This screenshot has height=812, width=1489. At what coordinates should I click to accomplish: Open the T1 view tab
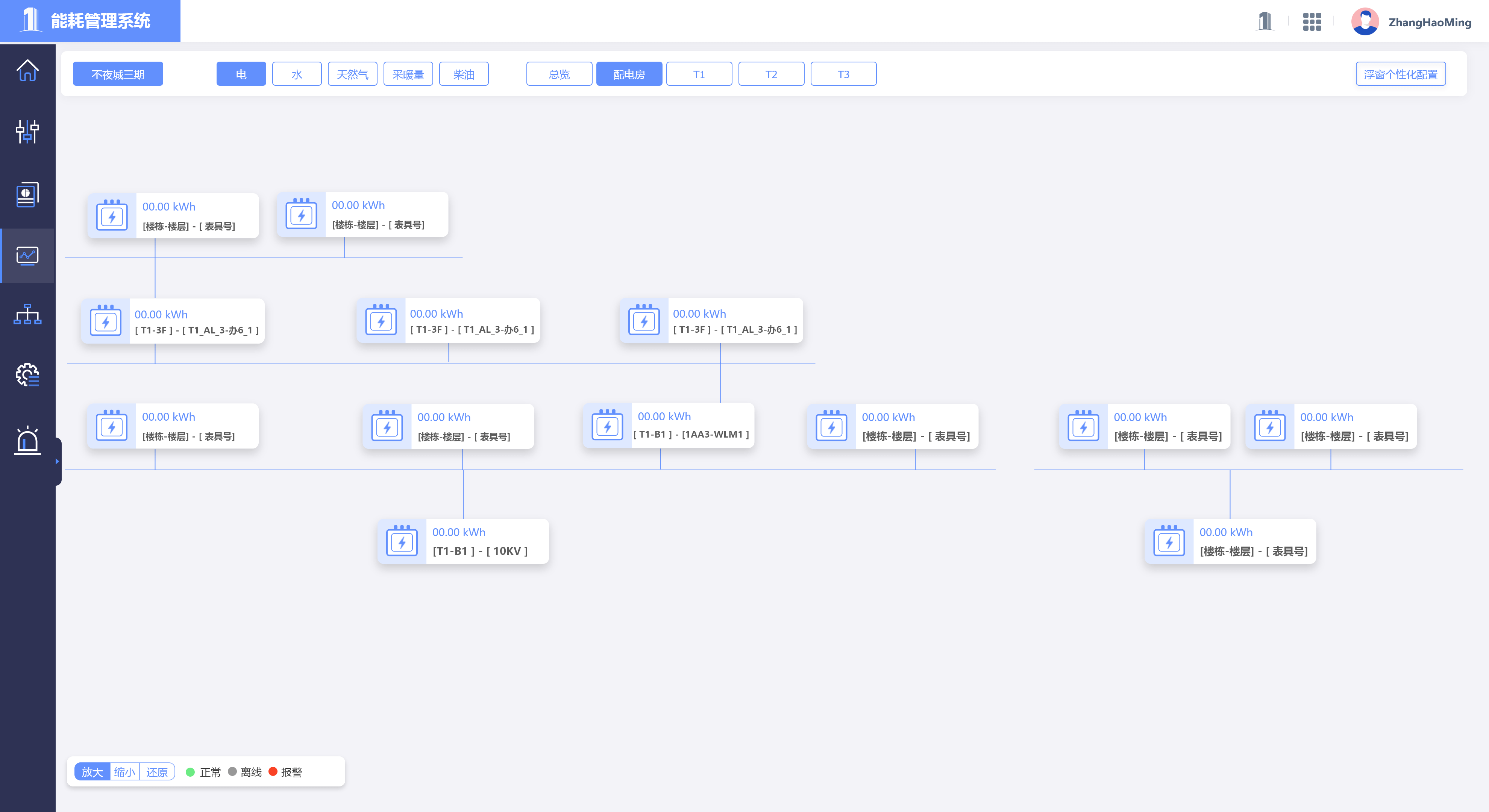(699, 74)
